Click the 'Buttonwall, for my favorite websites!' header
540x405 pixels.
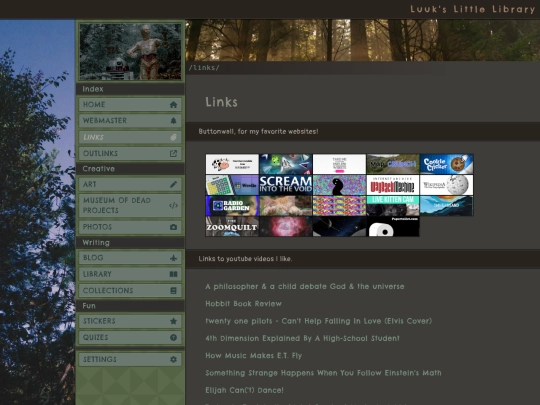258,131
